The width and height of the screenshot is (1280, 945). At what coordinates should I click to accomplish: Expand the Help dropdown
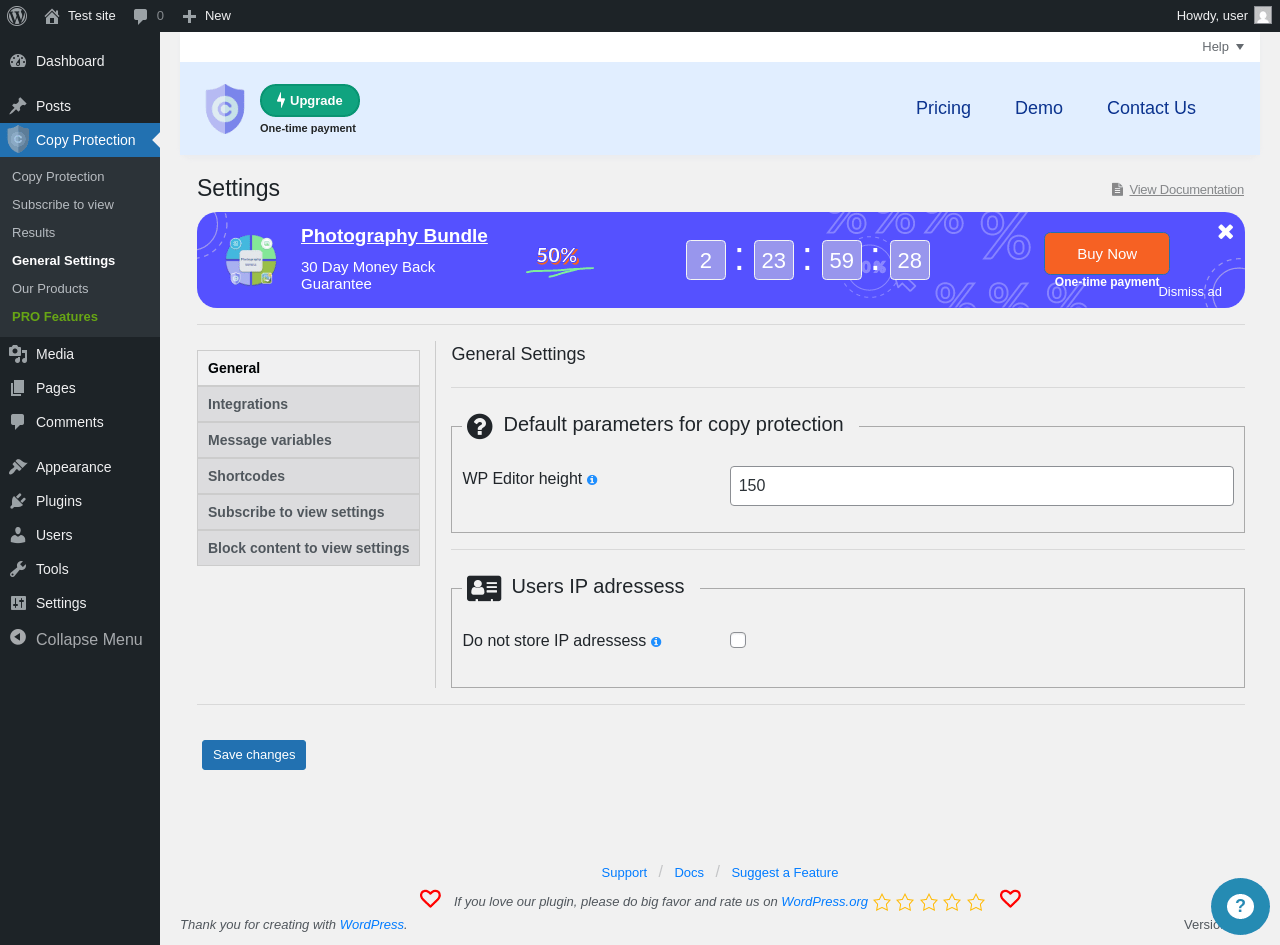pyautogui.click(x=1223, y=47)
